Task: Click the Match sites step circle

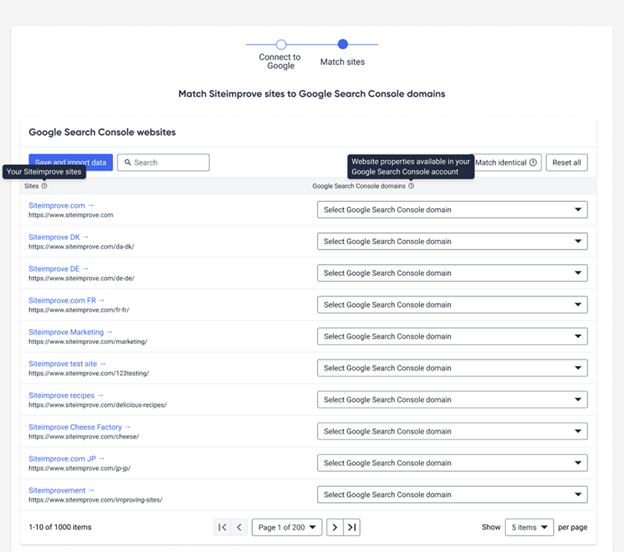Action: pyautogui.click(x=343, y=44)
